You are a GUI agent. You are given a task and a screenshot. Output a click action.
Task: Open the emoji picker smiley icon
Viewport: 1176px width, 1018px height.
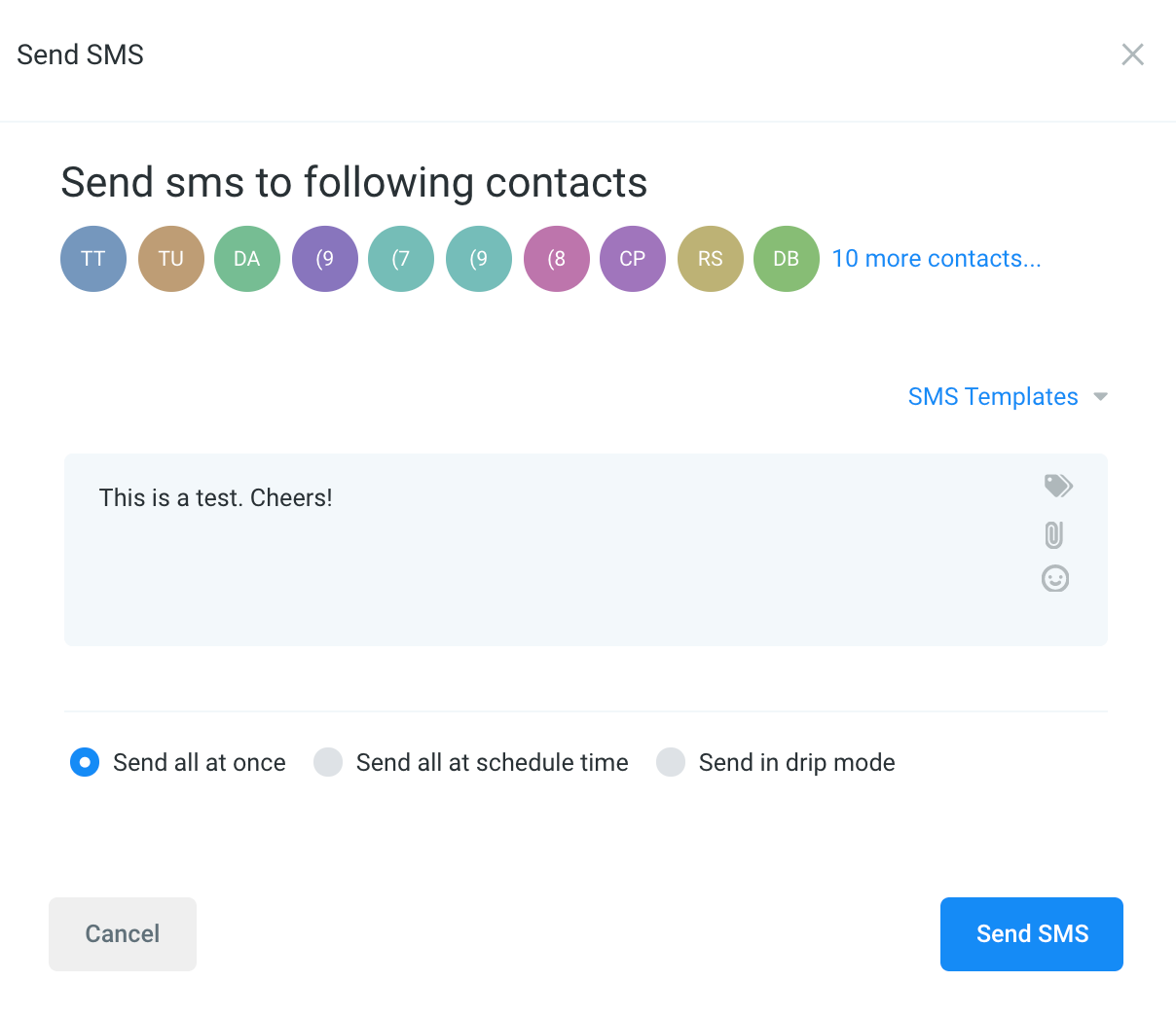[1055, 579]
